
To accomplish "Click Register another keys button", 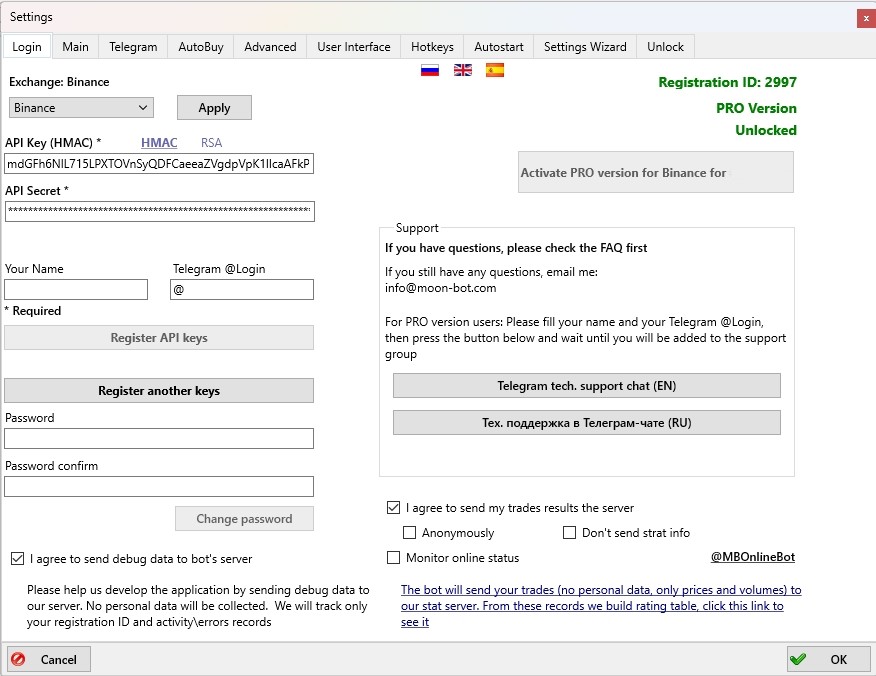I will 159,391.
